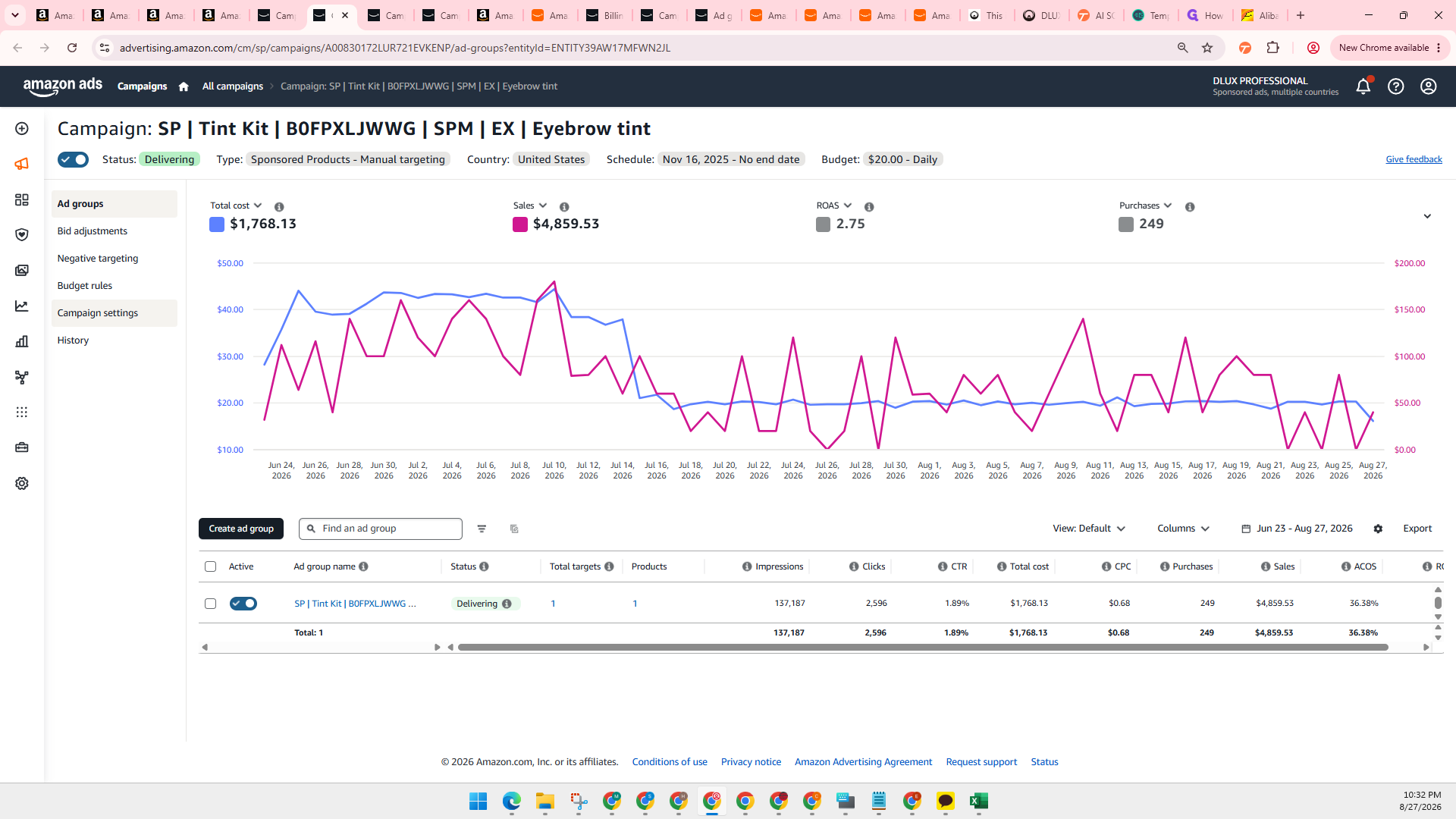Image resolution: width=1456 pixels, height=819 pixels.
Task: Open table settings gear near Export
Action: point(1378,529)
